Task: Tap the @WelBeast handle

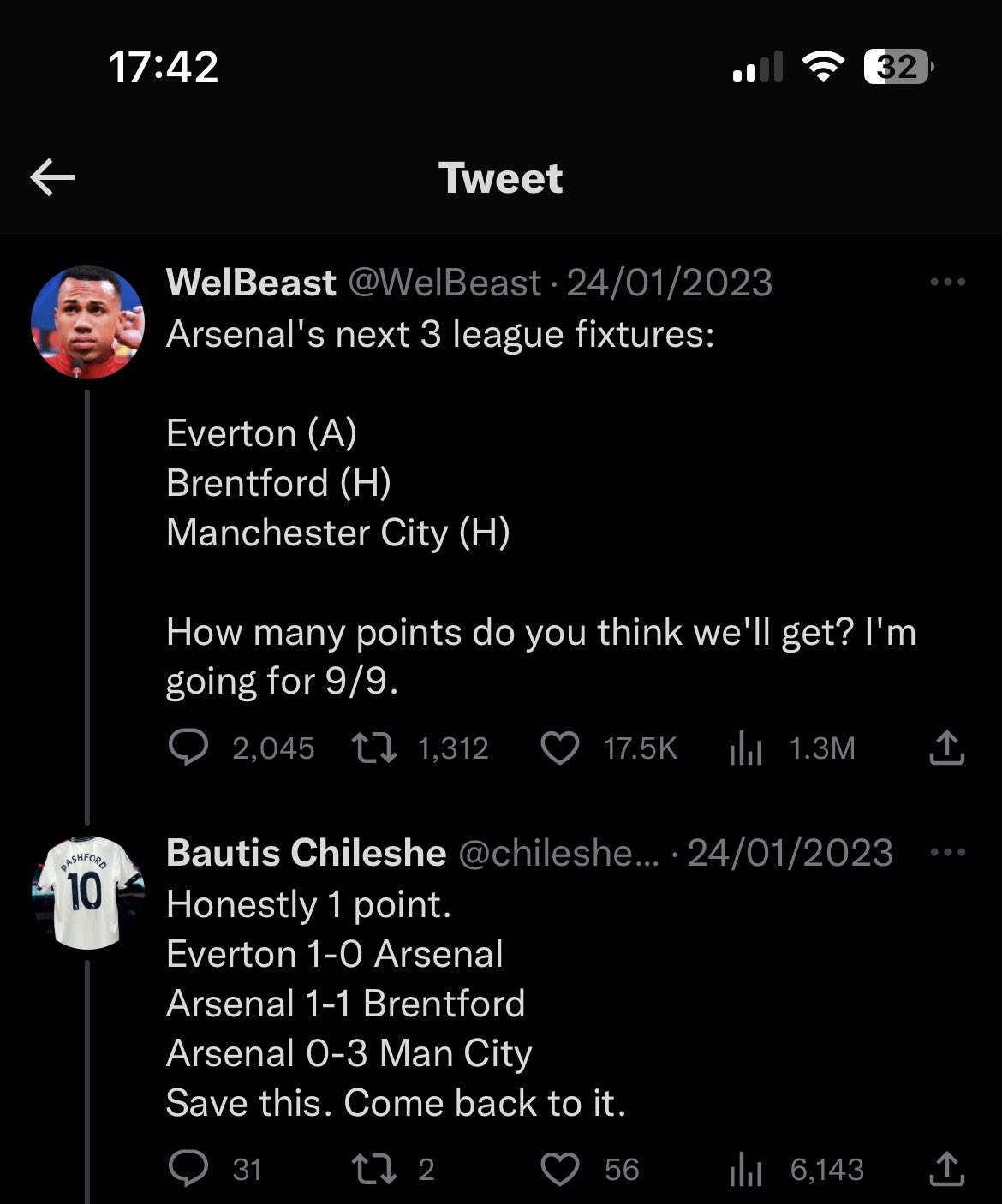Action: tap(444, 283)
